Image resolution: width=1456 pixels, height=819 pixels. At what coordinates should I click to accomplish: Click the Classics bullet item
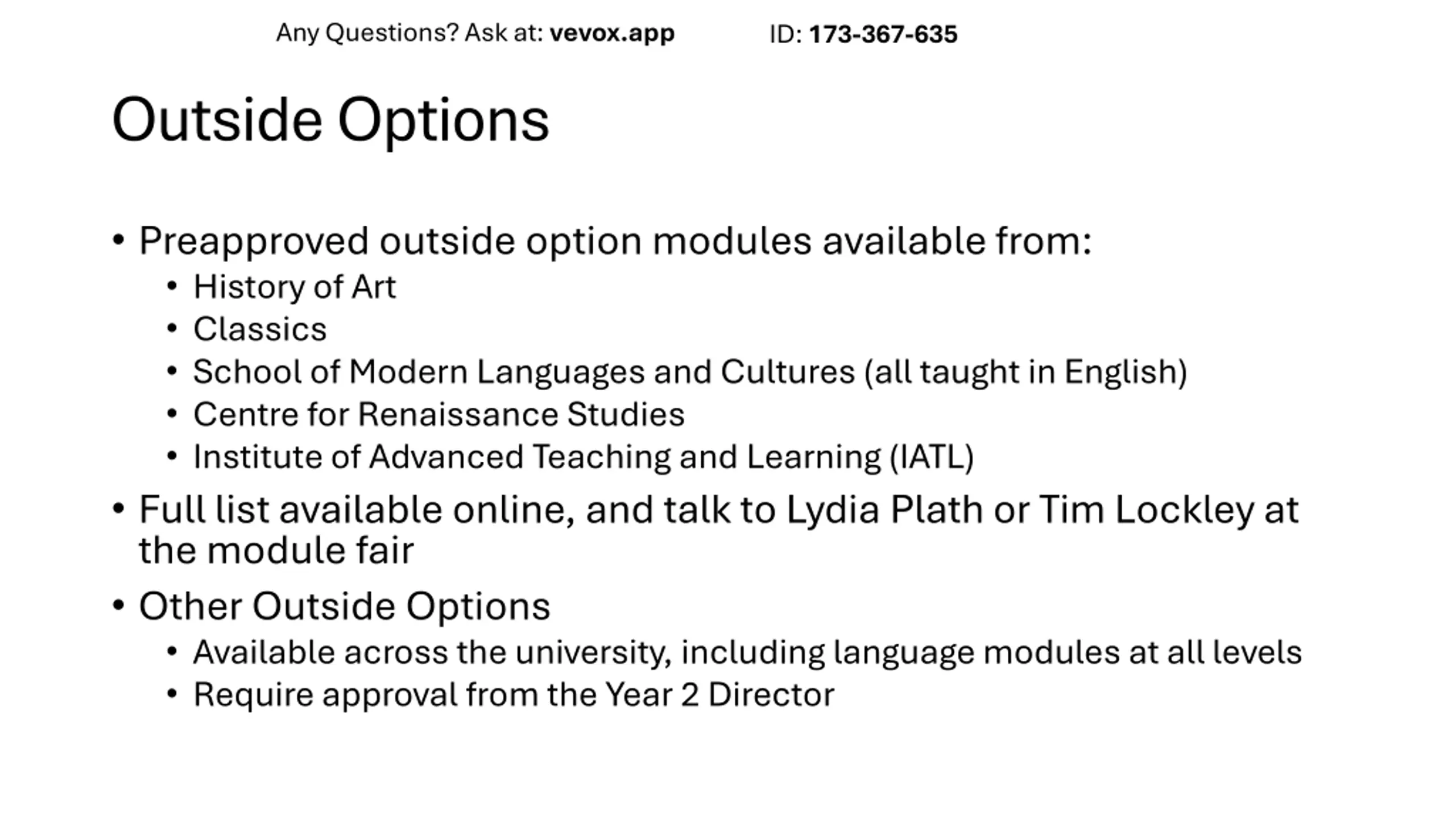[260, 329]
